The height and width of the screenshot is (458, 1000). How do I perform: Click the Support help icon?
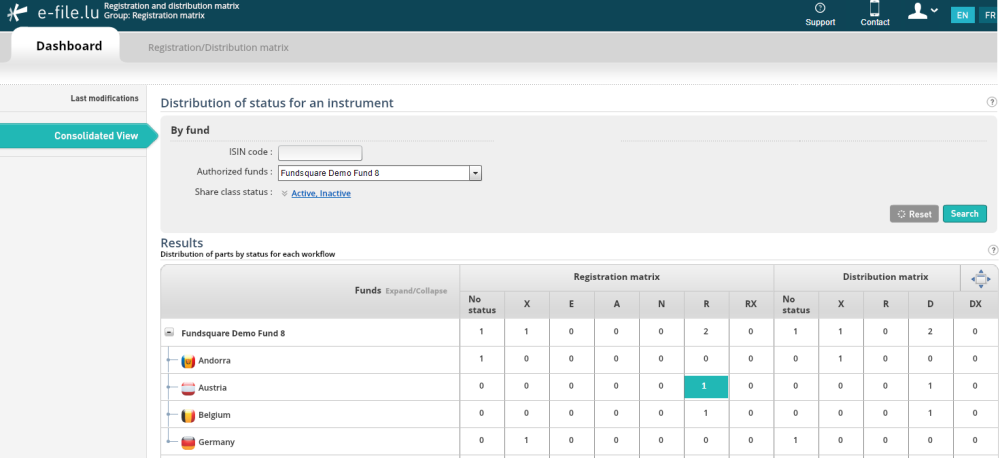click(x=820, y=9)
